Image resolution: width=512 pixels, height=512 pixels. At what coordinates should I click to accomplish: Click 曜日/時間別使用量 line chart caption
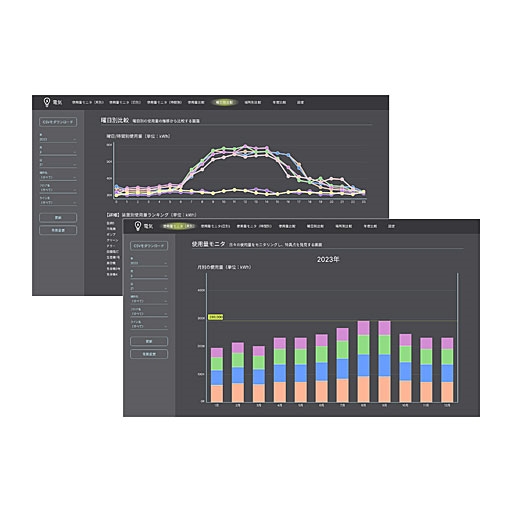138,136
